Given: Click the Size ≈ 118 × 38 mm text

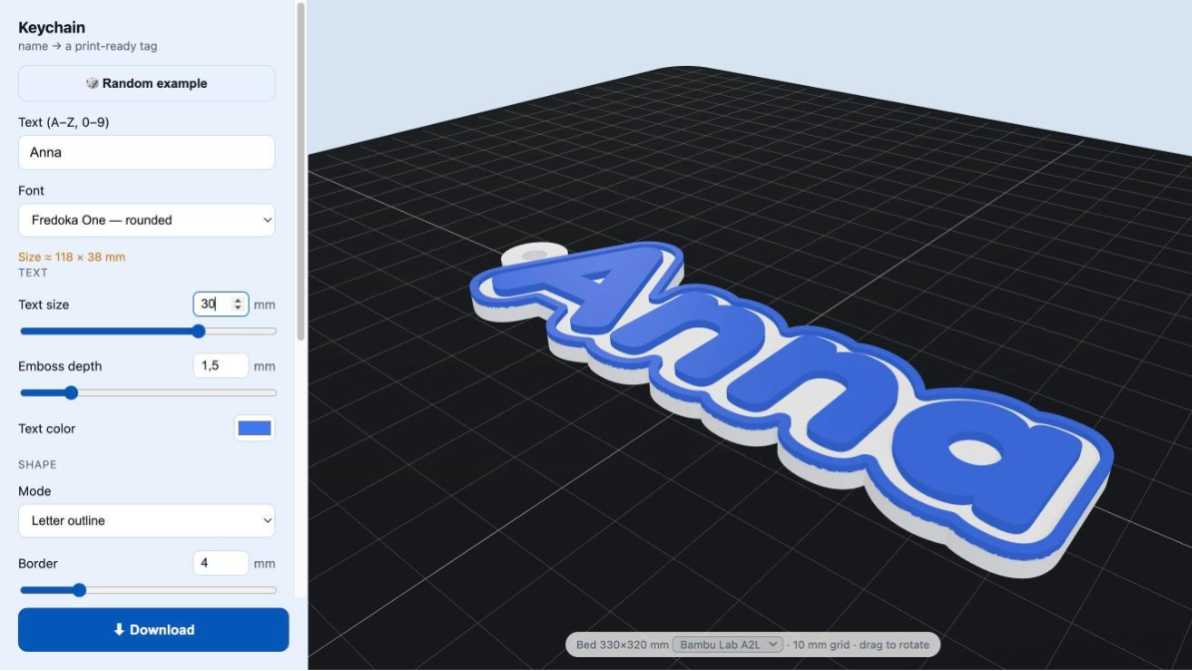Looking at the screenshot, I should click(x=72, y=257).
